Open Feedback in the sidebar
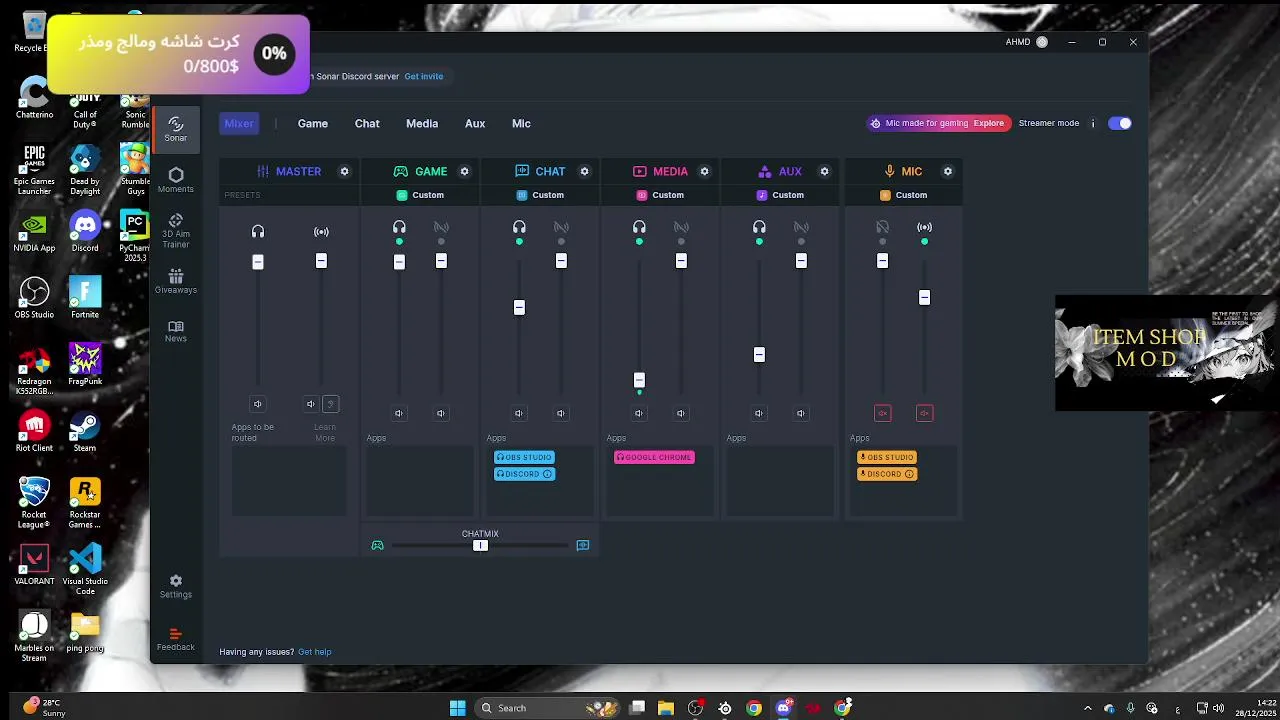The image size is (1280, 720). pos(176,639)
